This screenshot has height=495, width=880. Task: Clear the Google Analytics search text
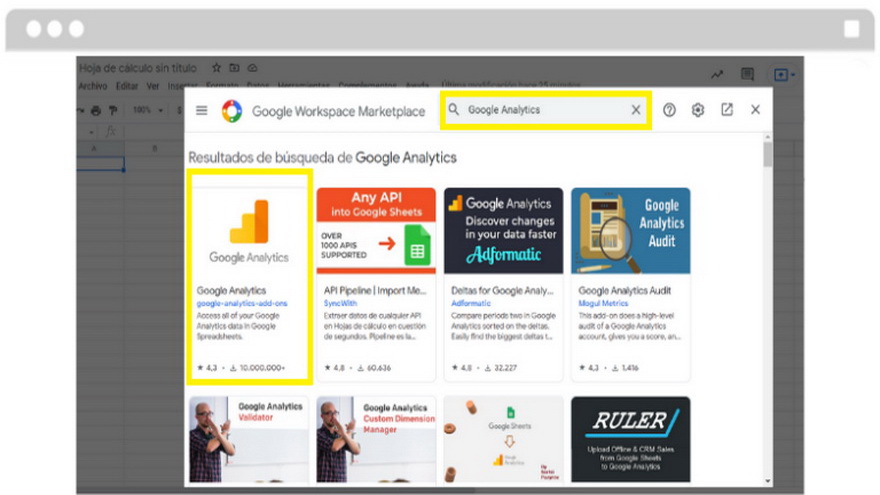pyautogui.click(x=635, y=109)
